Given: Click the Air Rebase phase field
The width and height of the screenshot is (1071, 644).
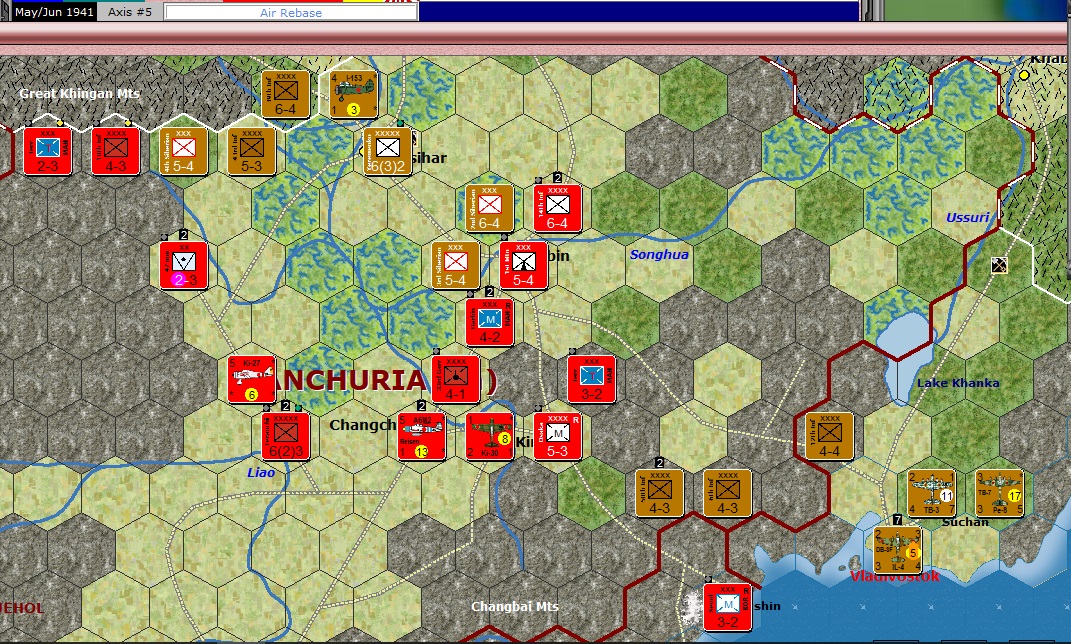Looking at the screenshot, I should [x=291, y=13].
